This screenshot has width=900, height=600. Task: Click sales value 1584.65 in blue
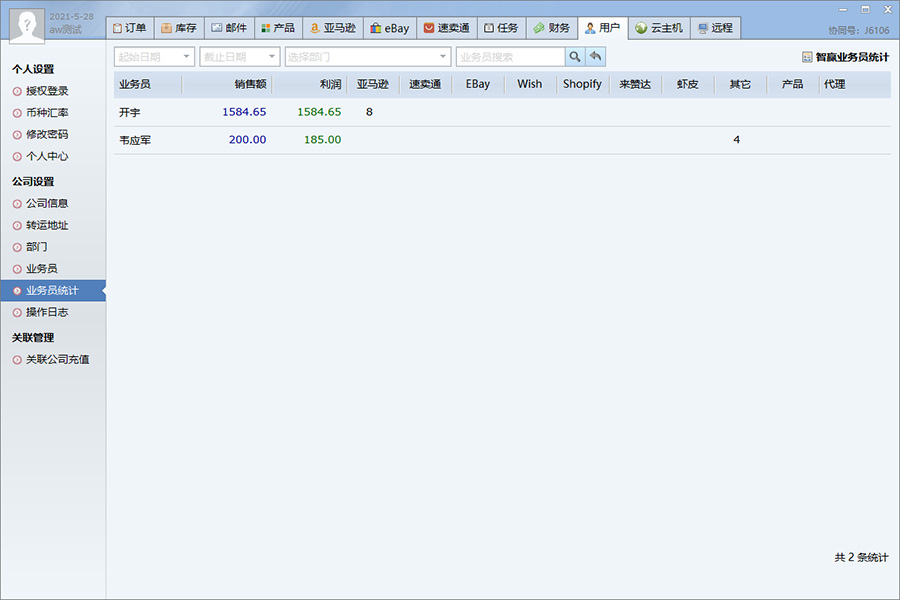[x=244, y=112]
